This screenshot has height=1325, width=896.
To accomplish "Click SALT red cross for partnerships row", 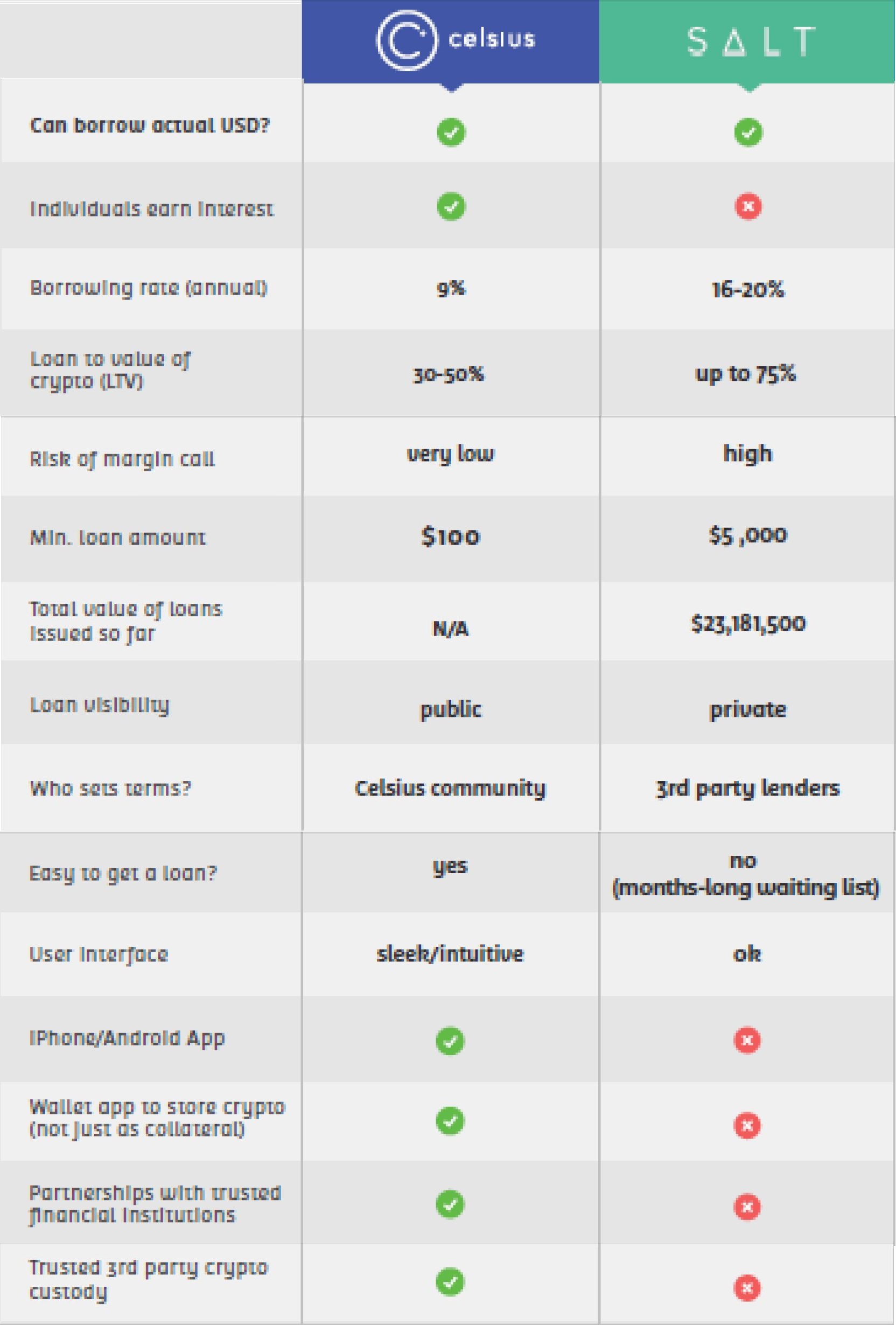I will pos(747,1207).
